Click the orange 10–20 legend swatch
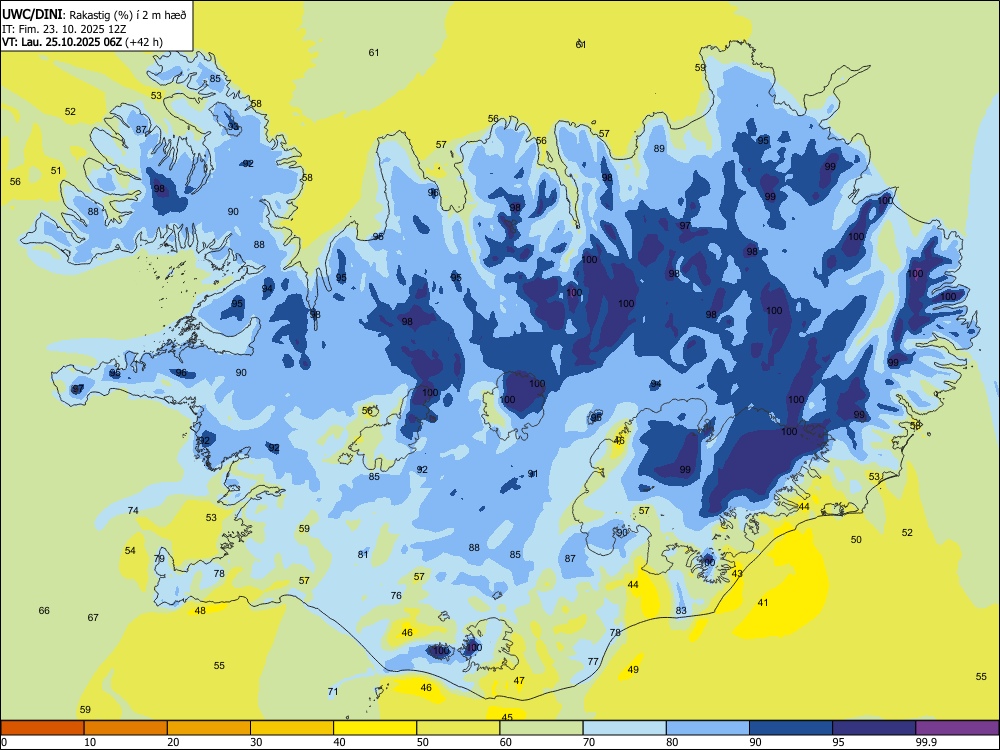The width and height of the screenshot is (1000, 750). click(x=126, y=728)
